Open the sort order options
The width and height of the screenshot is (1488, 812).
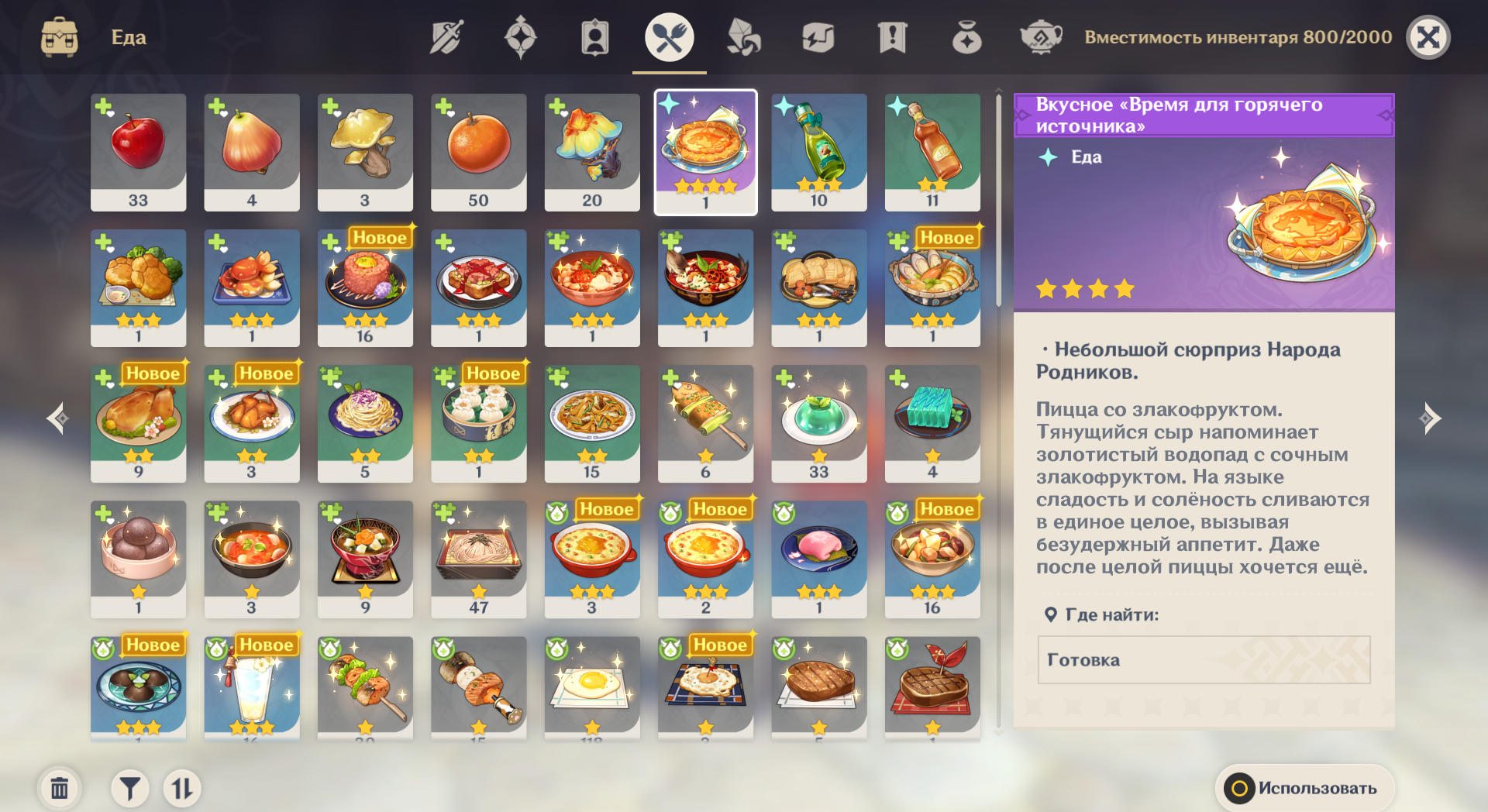[182, 789]
